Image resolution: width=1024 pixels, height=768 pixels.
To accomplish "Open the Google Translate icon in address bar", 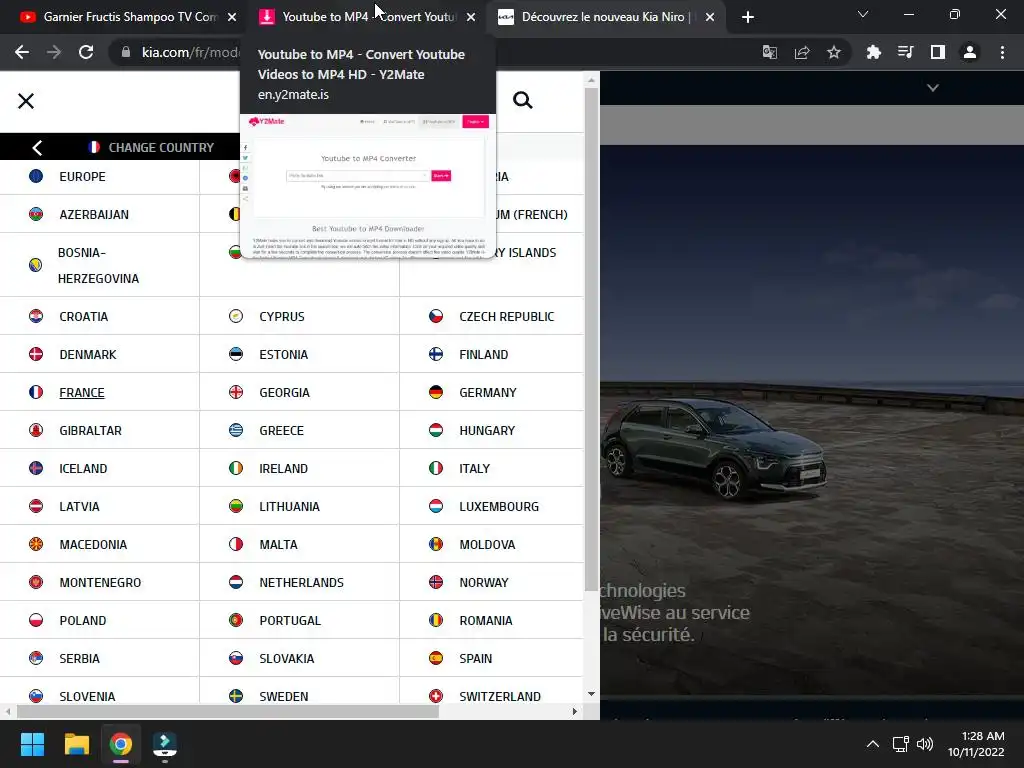I will click(770, 52).
